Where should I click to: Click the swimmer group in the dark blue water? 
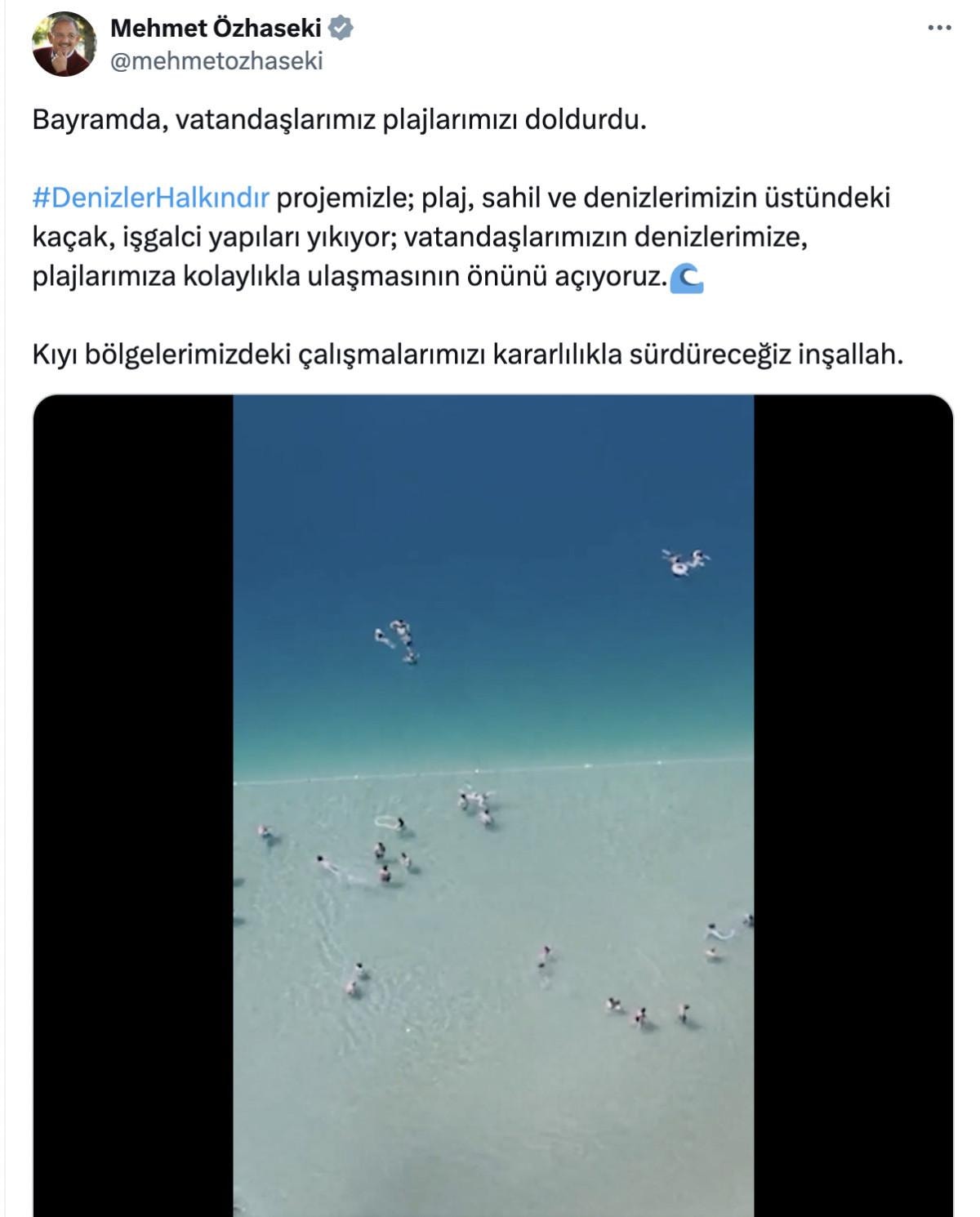(398, 641)
